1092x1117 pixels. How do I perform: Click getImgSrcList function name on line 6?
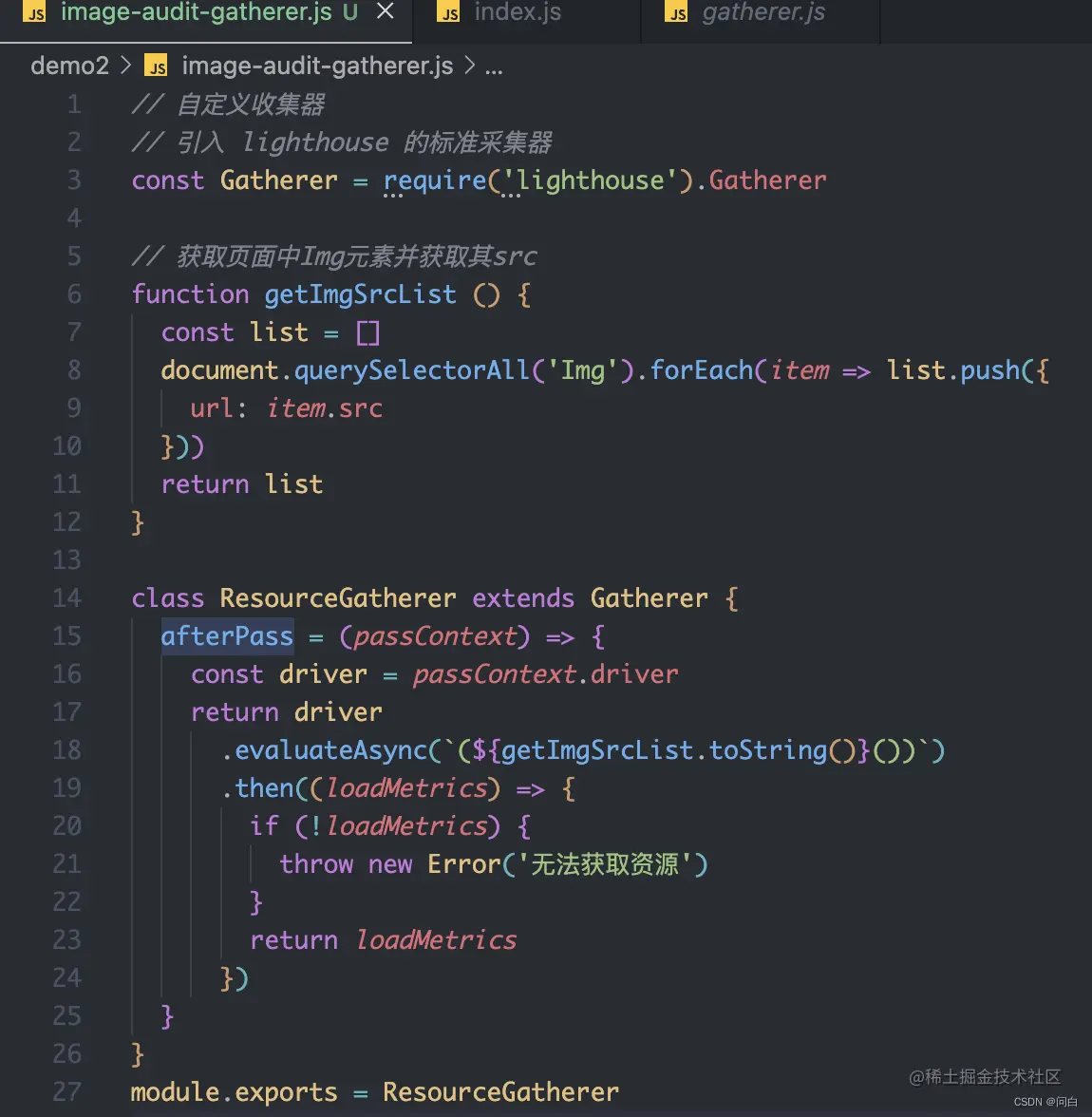click(x=361, y=294)
